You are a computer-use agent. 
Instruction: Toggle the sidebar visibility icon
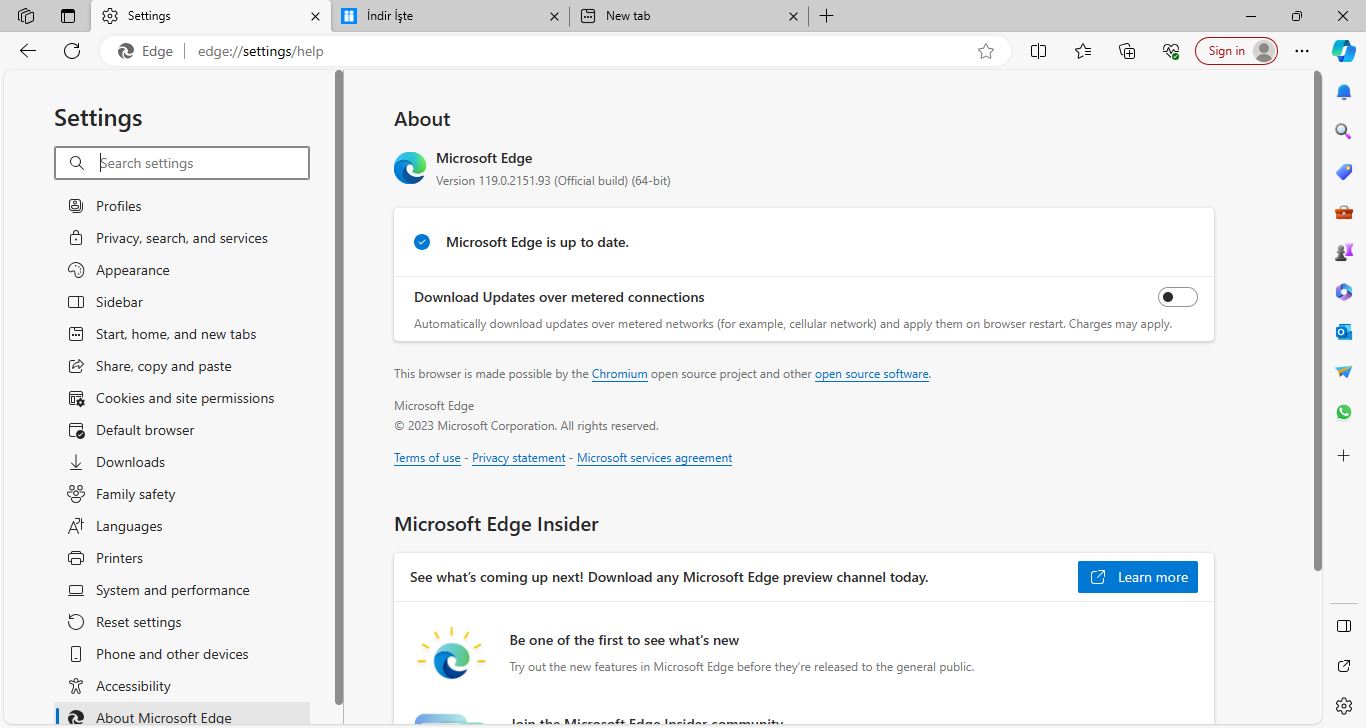(x=1344, y=626)
